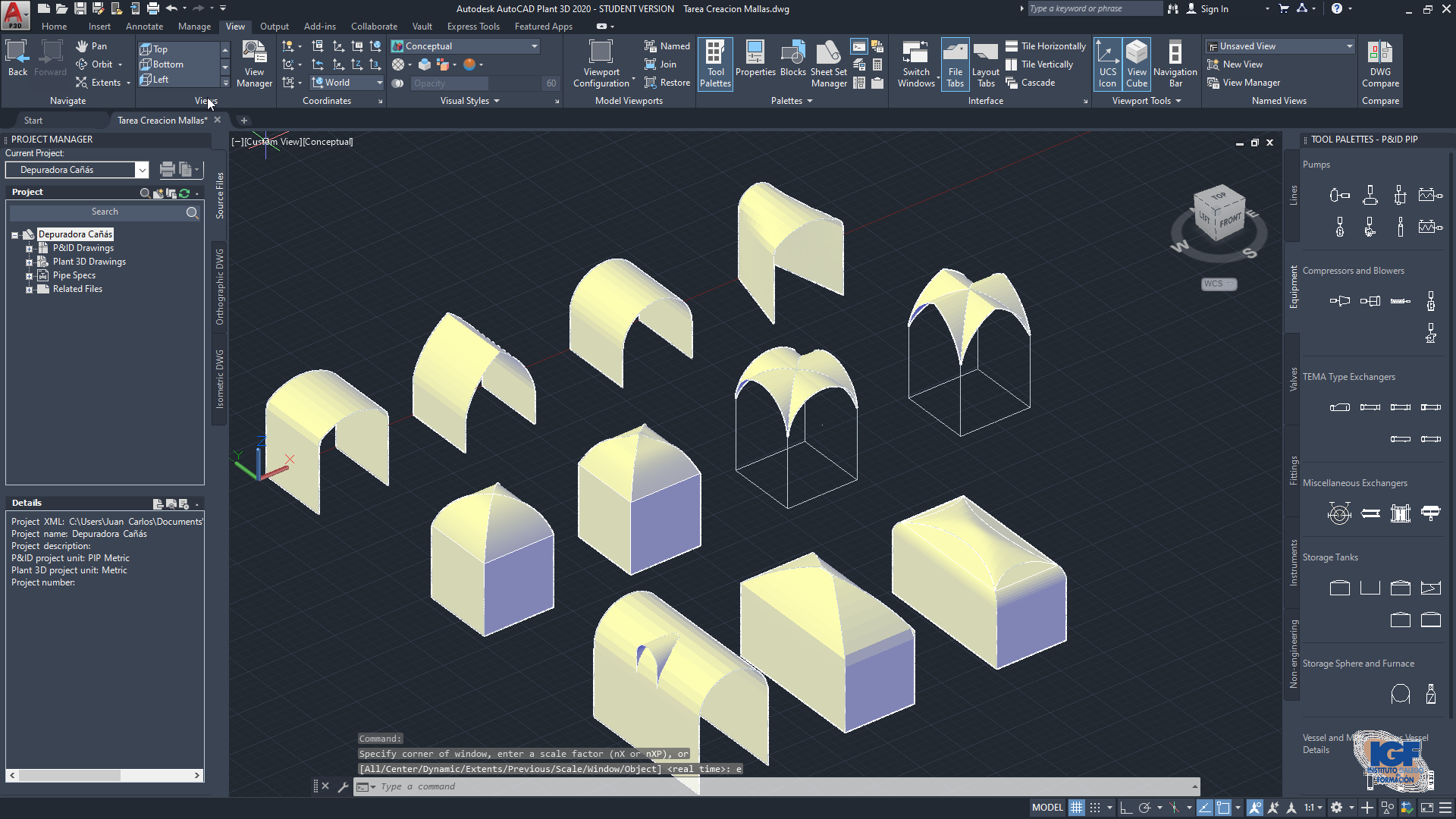Open the View Manager

(x=254, y=64)
